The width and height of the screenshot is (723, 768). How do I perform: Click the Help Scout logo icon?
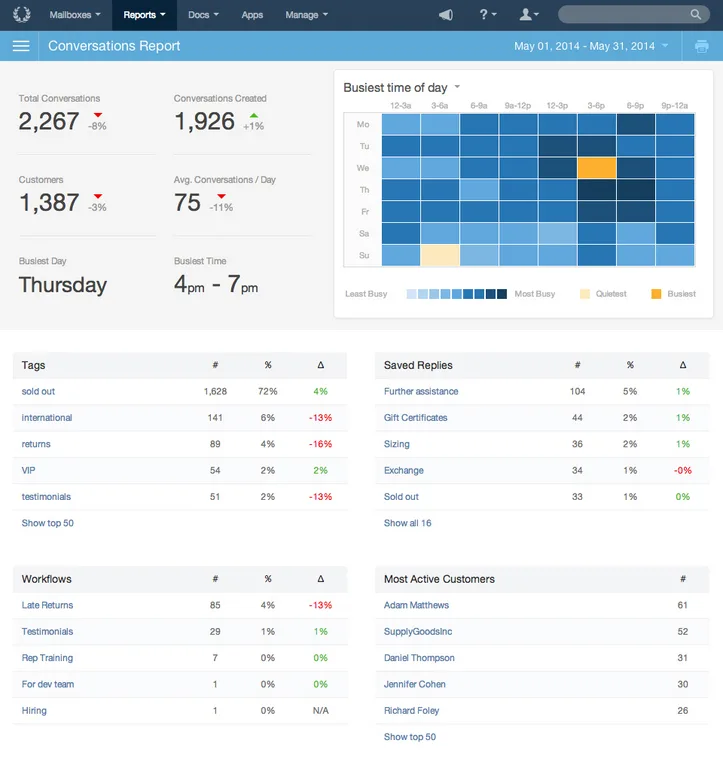[x=21, y=14]
